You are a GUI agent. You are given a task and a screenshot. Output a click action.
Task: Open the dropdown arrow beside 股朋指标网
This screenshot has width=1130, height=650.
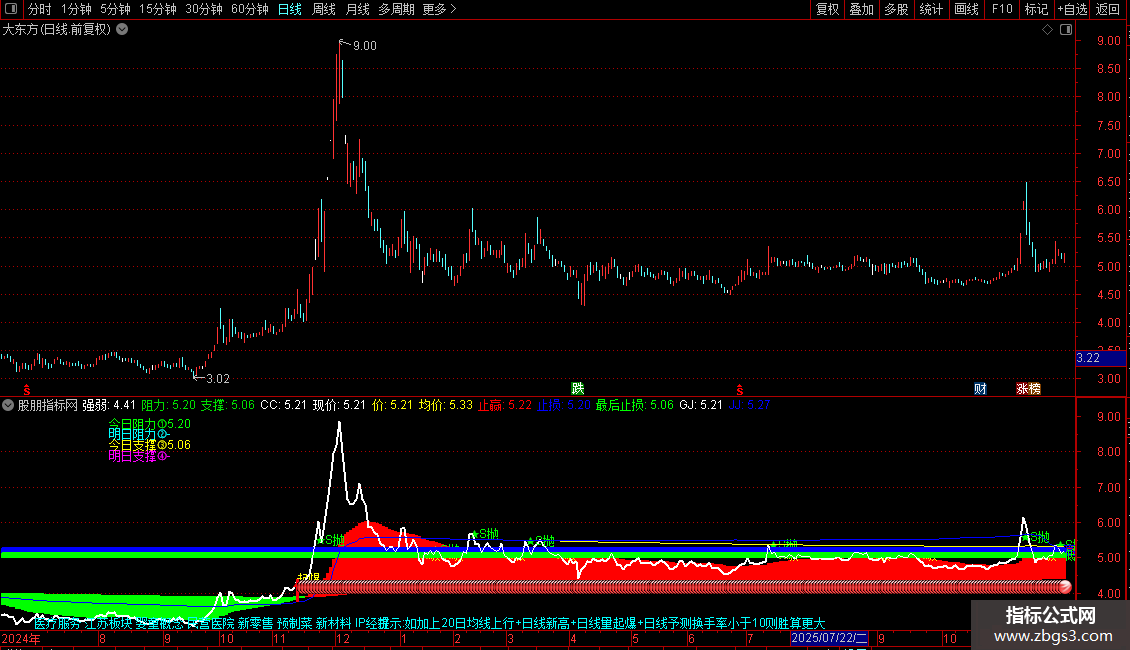(8, 405)
